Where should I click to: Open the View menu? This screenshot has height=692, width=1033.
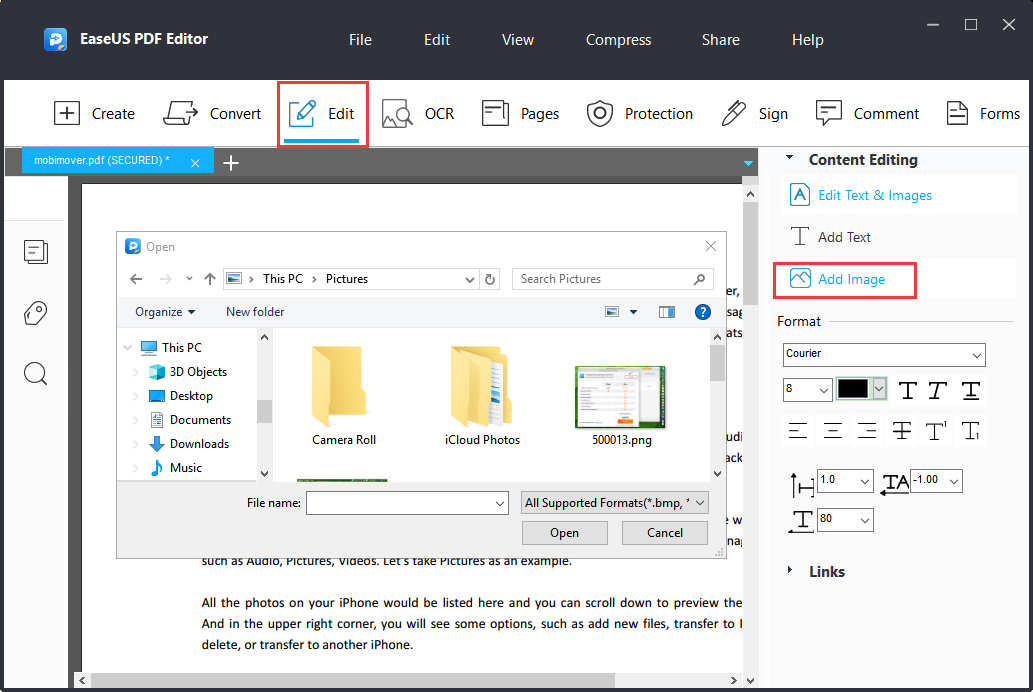point(518,40)
